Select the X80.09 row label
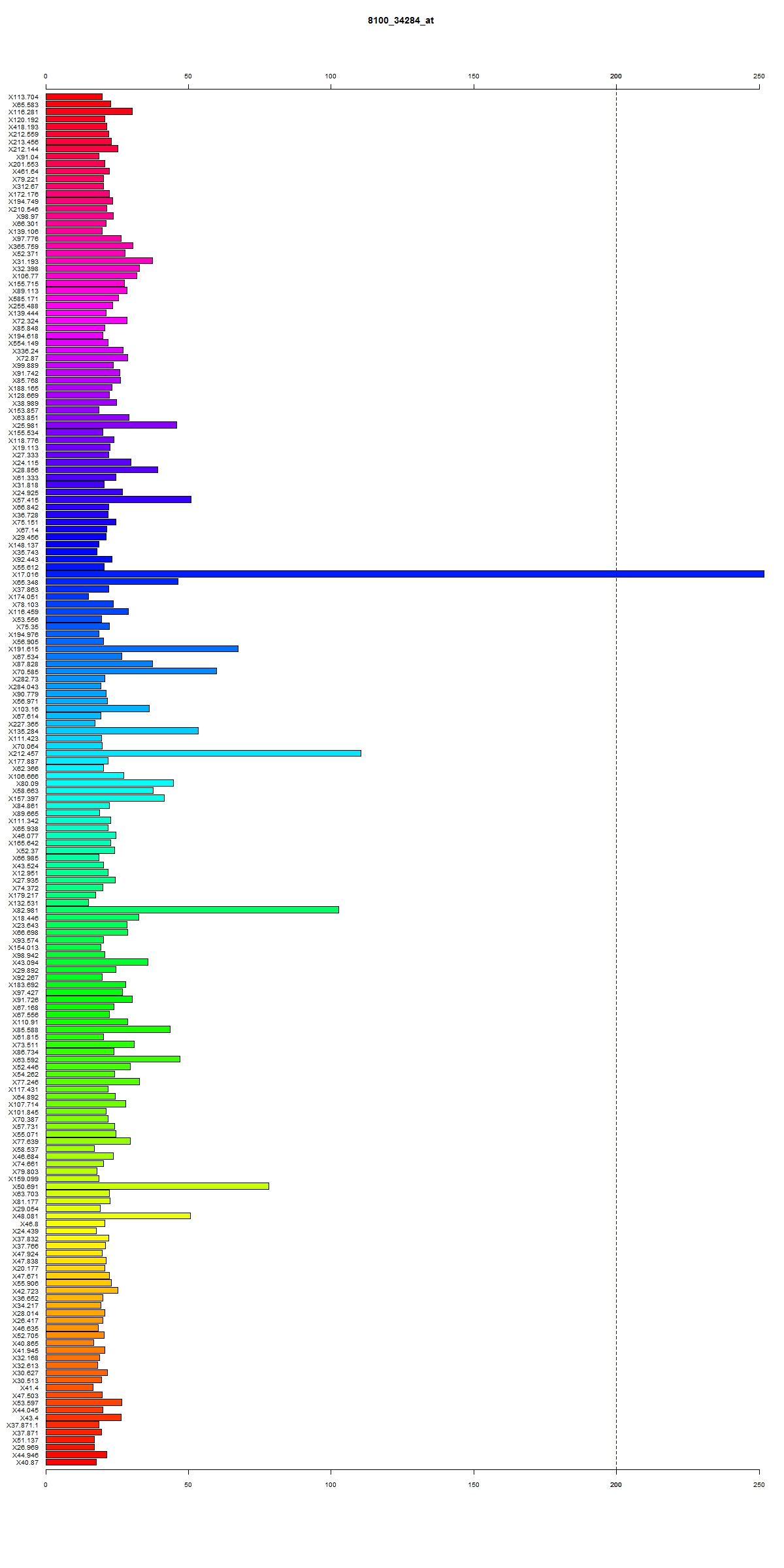Image resolution: width=784 pixels, height=1568 pixels. pyautogui.click(x=27, y=784)
